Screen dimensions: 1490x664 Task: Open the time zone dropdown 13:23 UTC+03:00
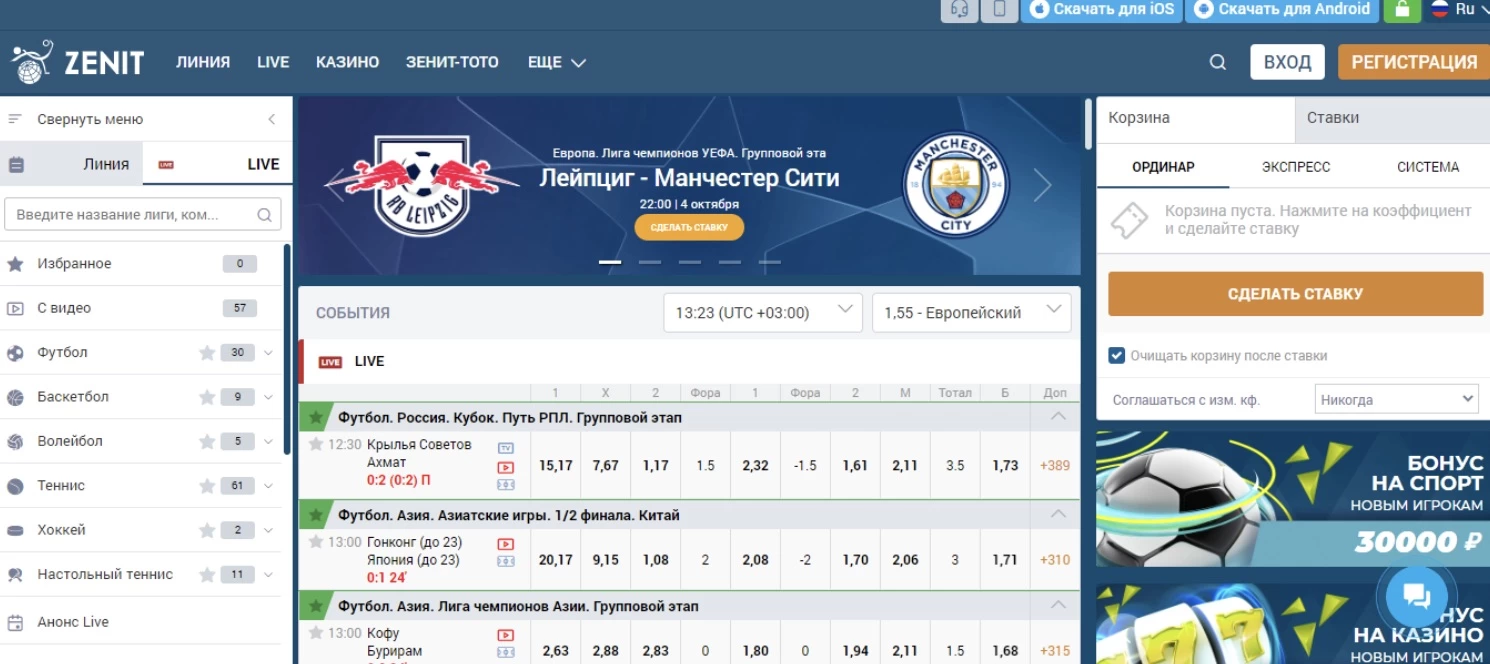[763, 312]
